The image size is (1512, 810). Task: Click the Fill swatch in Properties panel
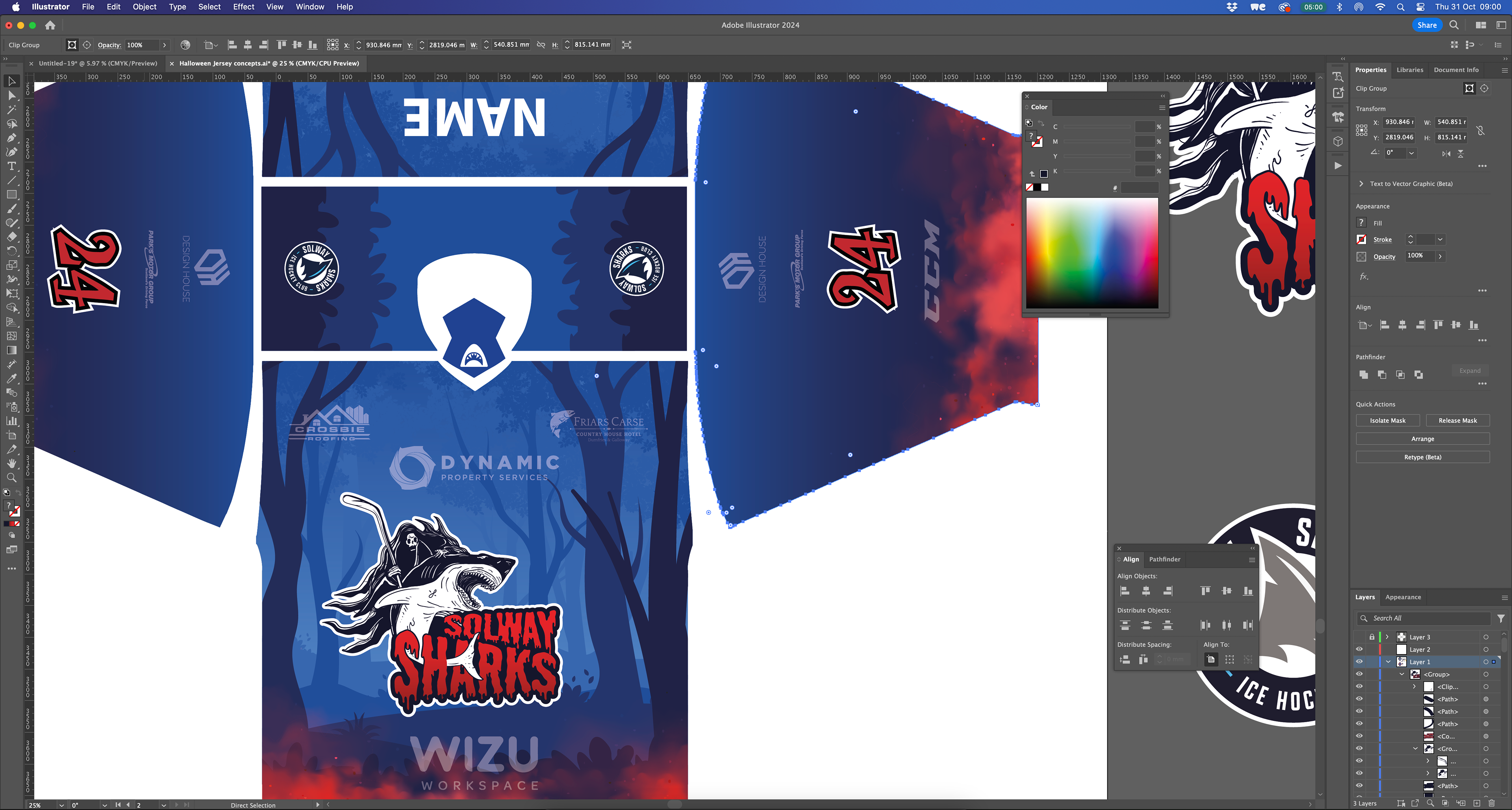1361,223
